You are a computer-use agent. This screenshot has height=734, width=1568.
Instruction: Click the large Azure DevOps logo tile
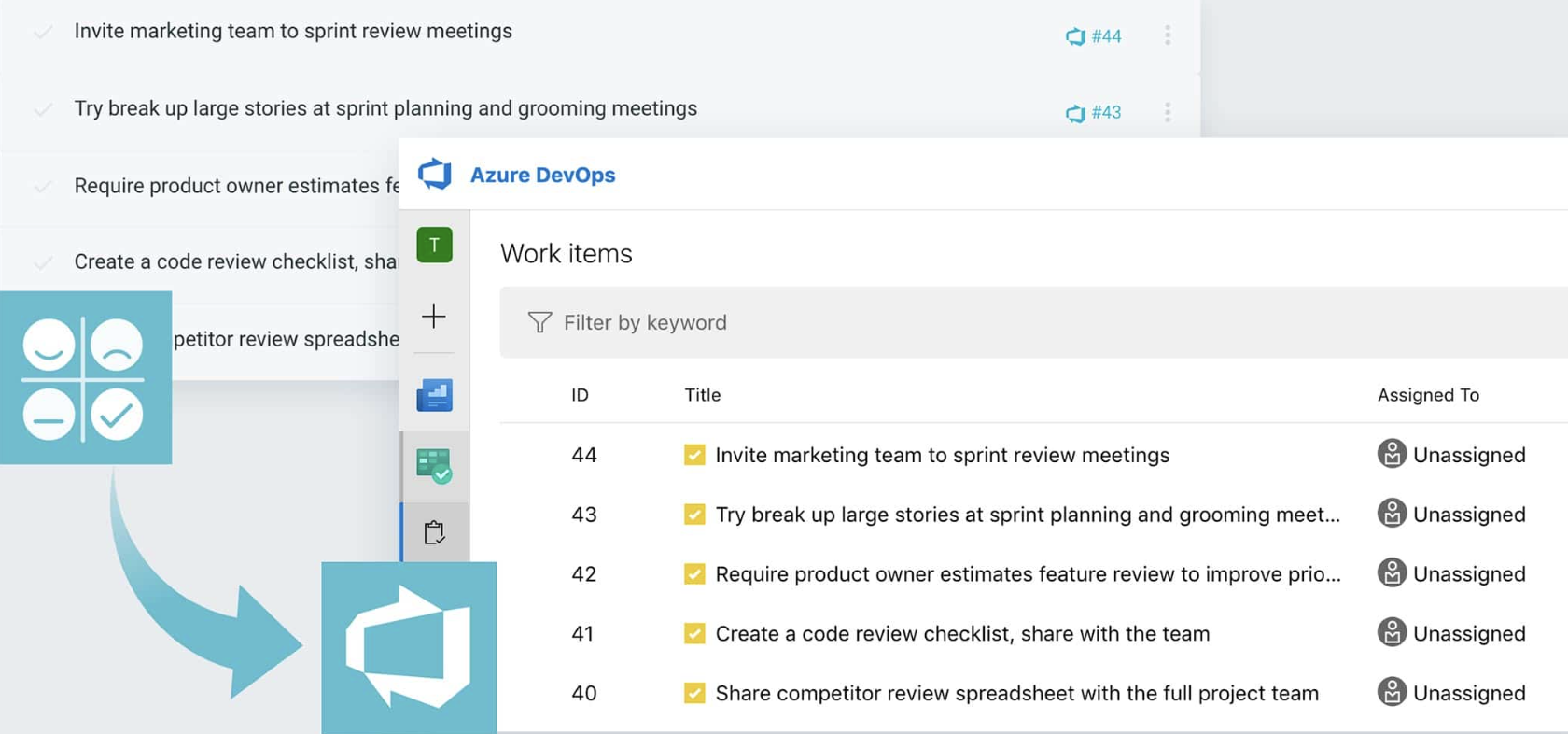coord(409,647)
